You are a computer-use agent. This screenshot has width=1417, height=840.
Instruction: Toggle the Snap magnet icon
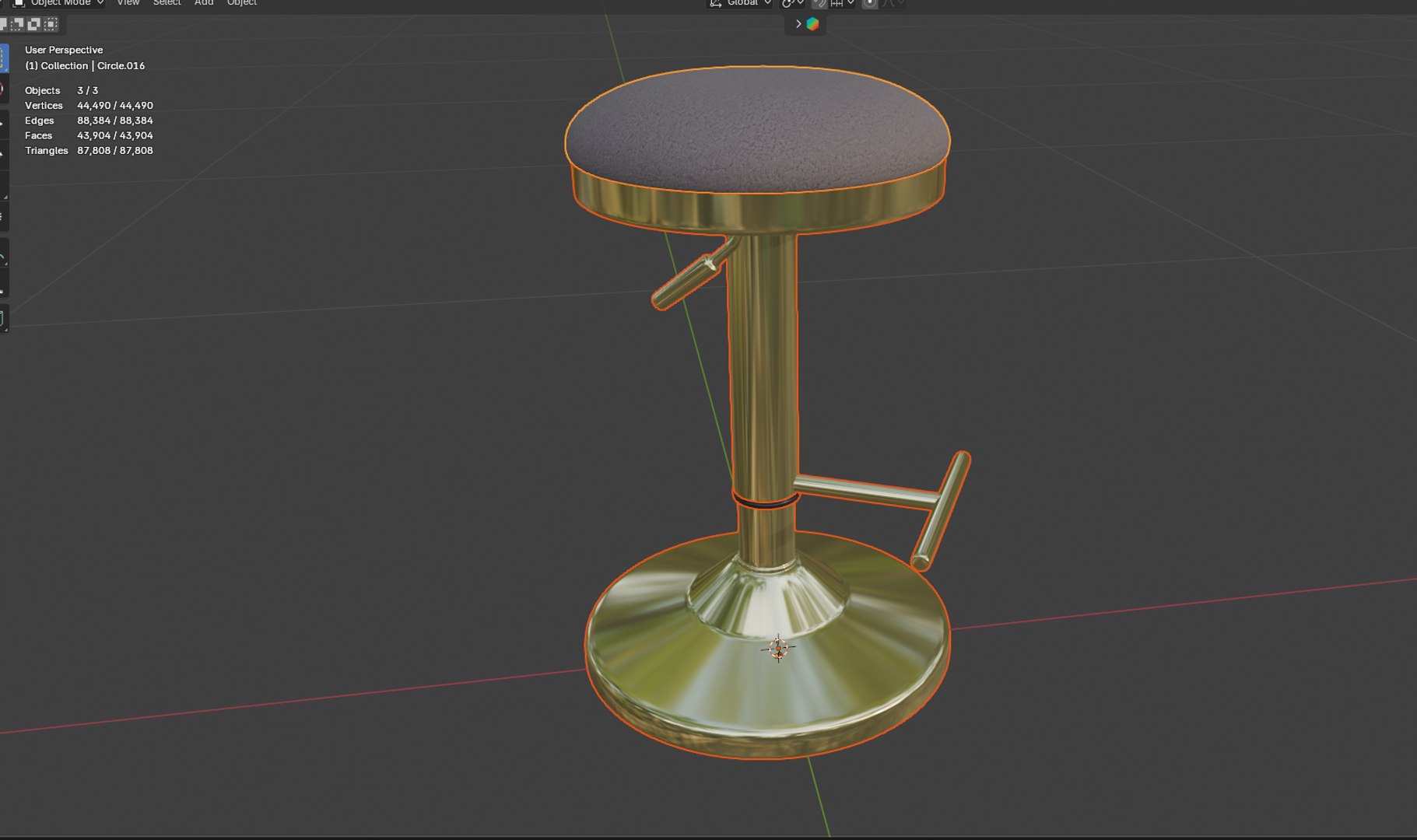(819, 3)
